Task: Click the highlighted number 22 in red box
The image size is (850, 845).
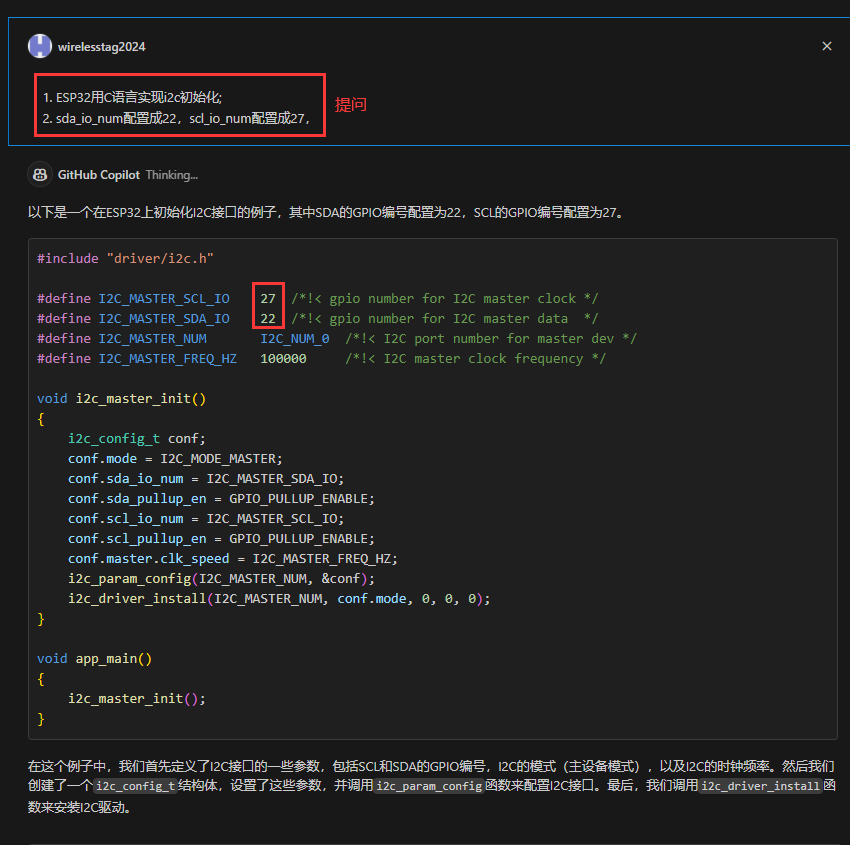Action: [x=267, y=318]
